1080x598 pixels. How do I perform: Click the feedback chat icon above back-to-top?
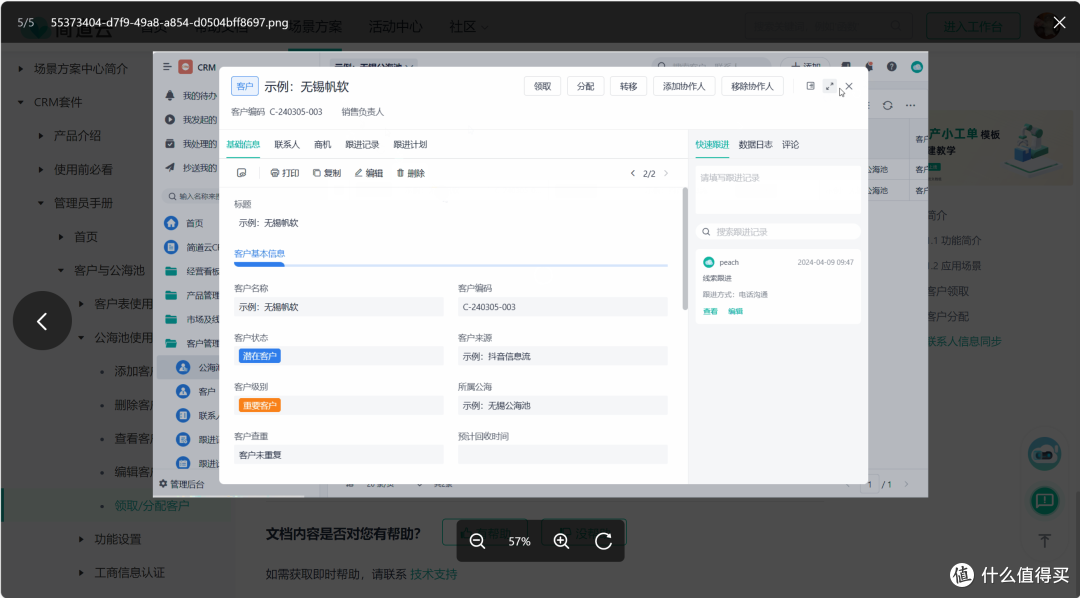1044,499
